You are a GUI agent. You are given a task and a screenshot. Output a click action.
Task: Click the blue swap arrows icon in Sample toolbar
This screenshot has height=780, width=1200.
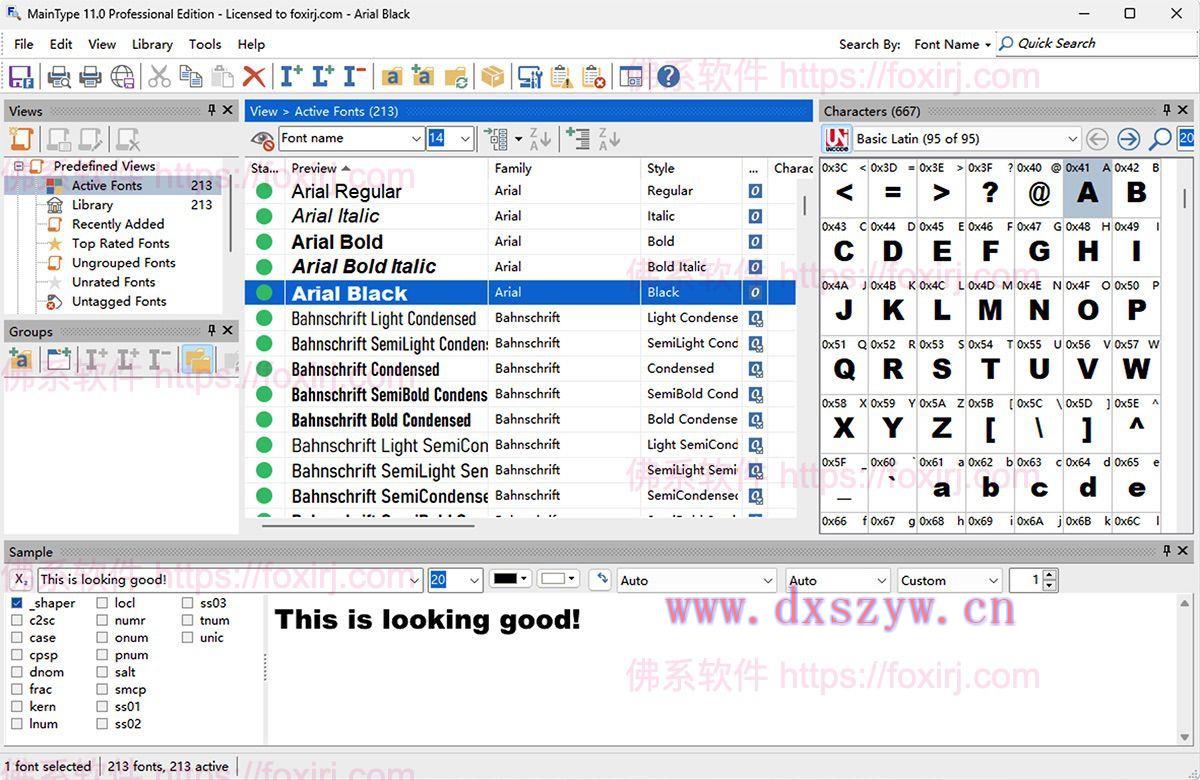[600, 579]
